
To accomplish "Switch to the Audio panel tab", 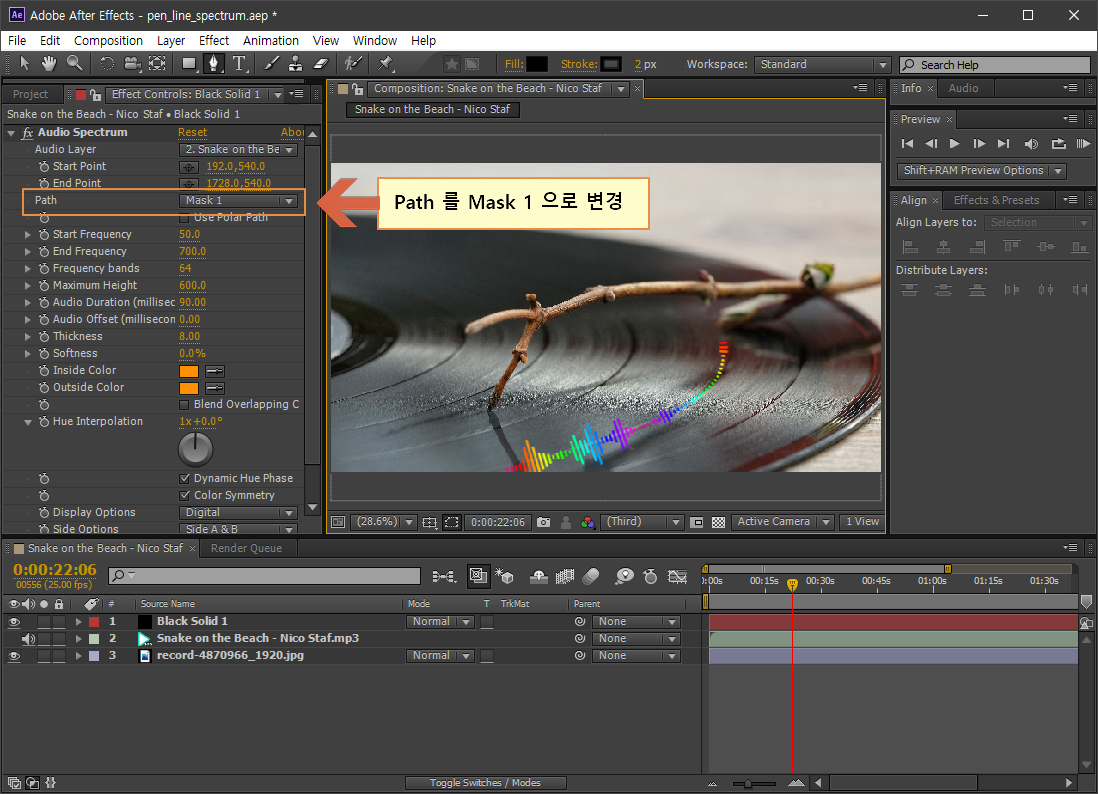I will [963, 88].
